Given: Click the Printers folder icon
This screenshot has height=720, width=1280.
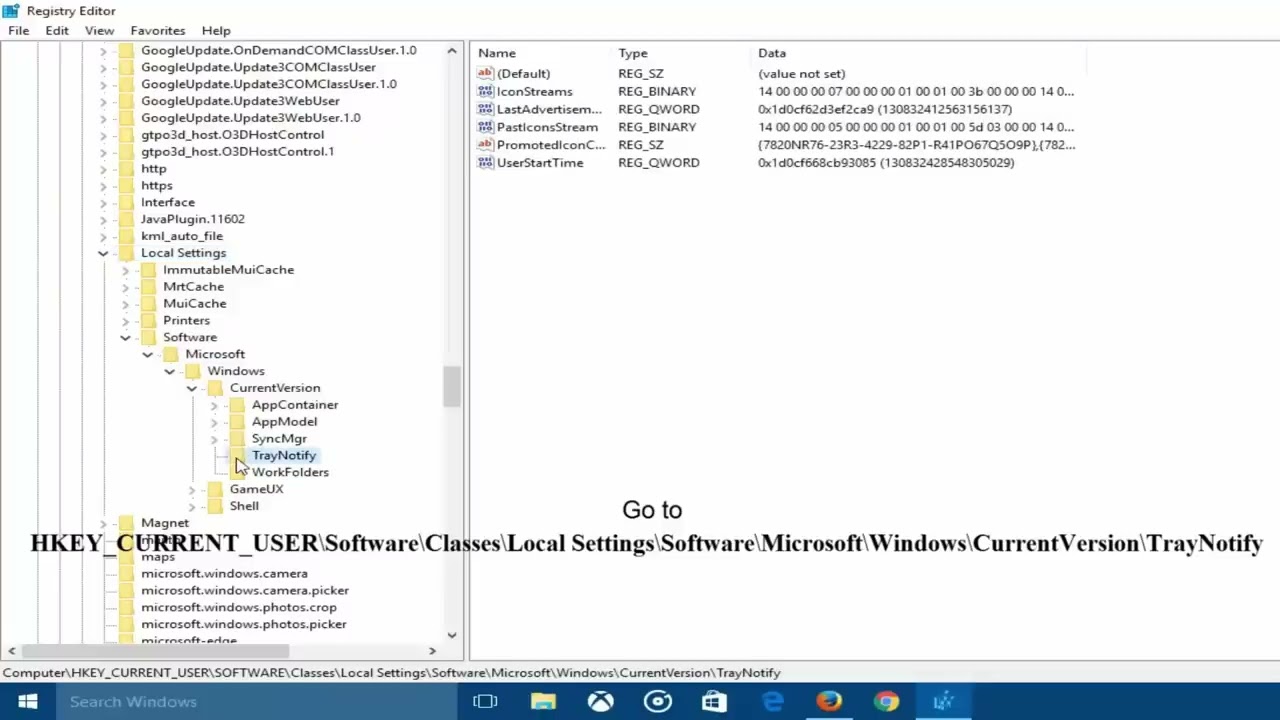Looking at the screenshot, I should [148, 321].
